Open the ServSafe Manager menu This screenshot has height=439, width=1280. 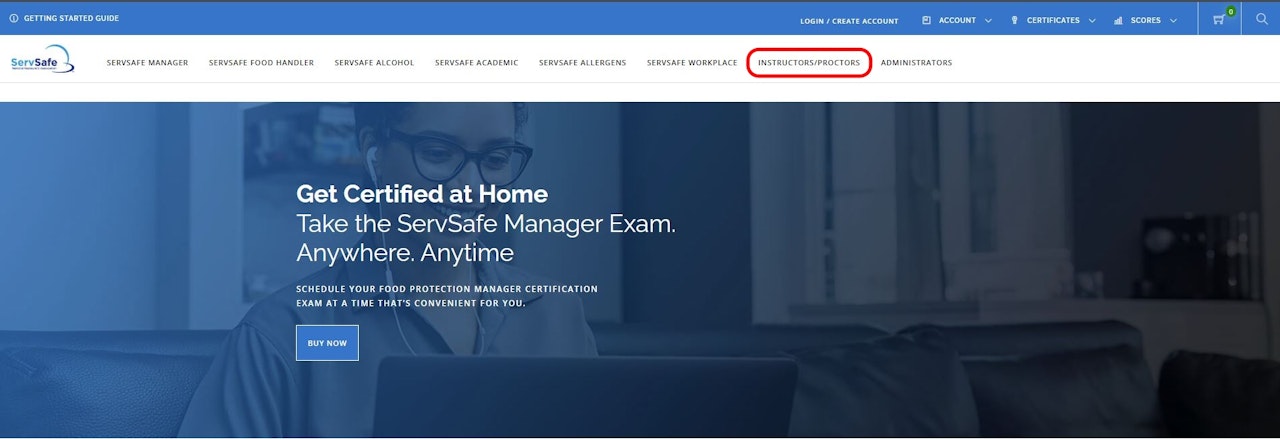pos(147,63)
